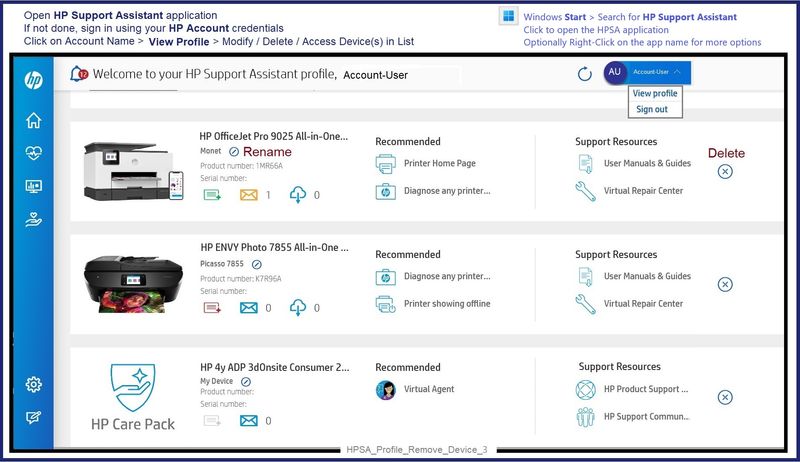Click HP 4y ADP 3dOnsite Consumer title
The height and width of the screenshot is (462, 800).
(x=275, y=367)
